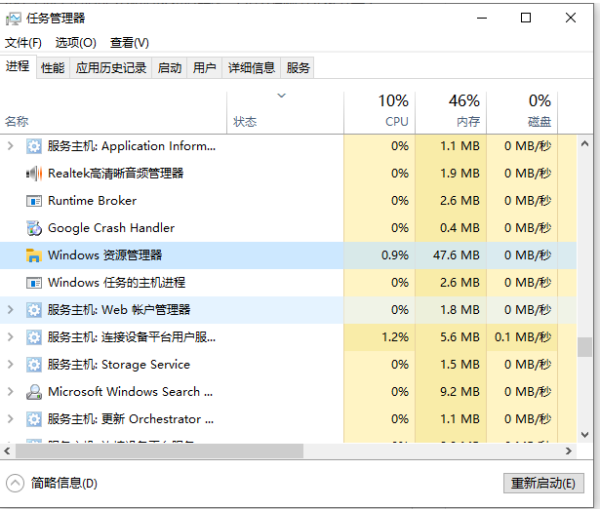Open the 查看(V) menu
This screenshot has height=509, width=600.
tap(129, 42)
